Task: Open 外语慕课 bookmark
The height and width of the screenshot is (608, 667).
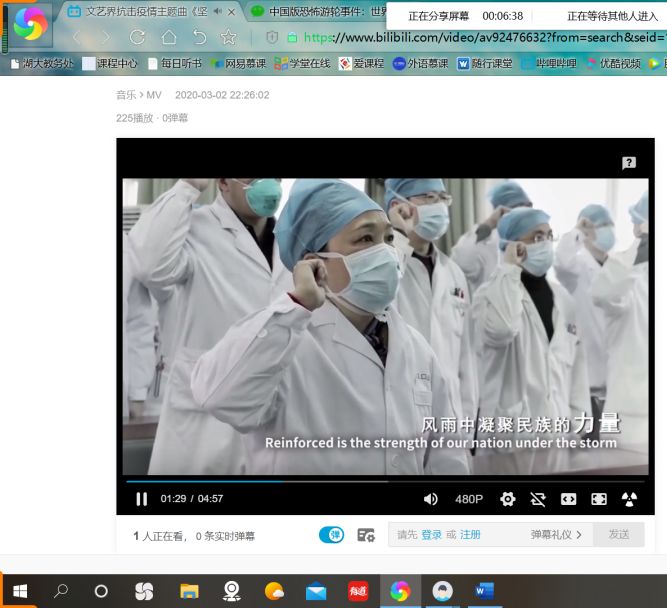Action: [x=420, y=63]
